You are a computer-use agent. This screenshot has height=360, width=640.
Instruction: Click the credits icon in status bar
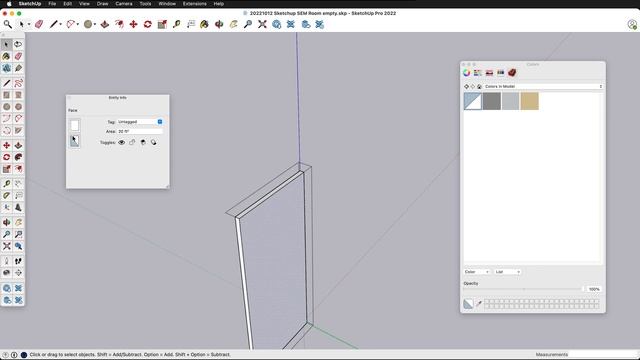pyautogui.click(x=14, y=355)
